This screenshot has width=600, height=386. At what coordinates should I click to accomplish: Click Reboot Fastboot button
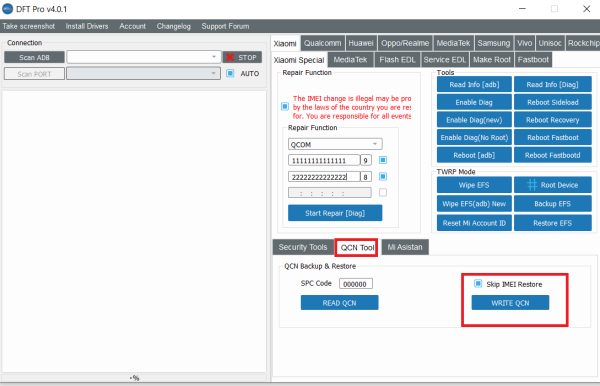(553, 137)
